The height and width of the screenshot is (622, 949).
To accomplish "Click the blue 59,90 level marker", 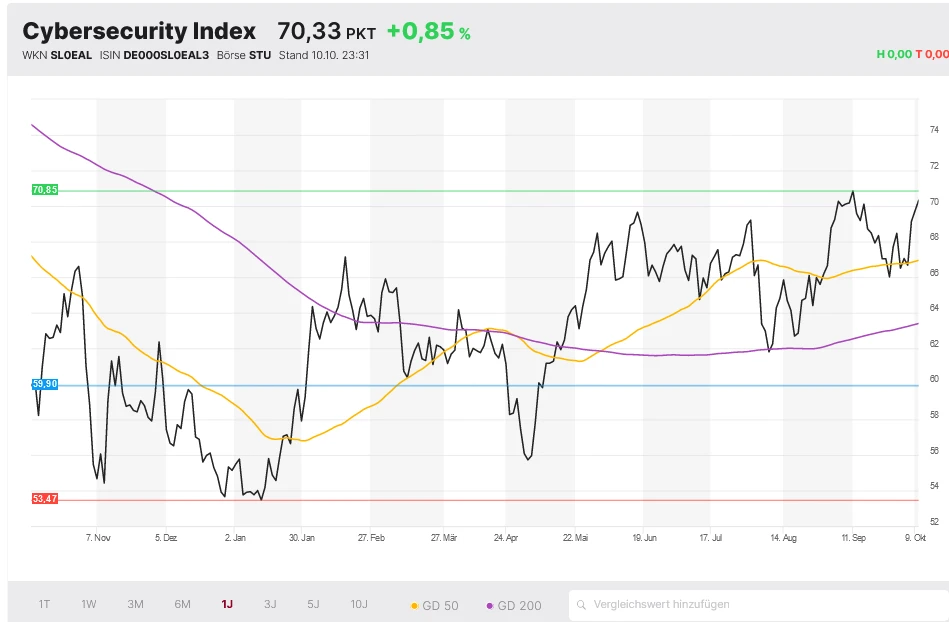I will pyautogui.click(x=45, y=384).
